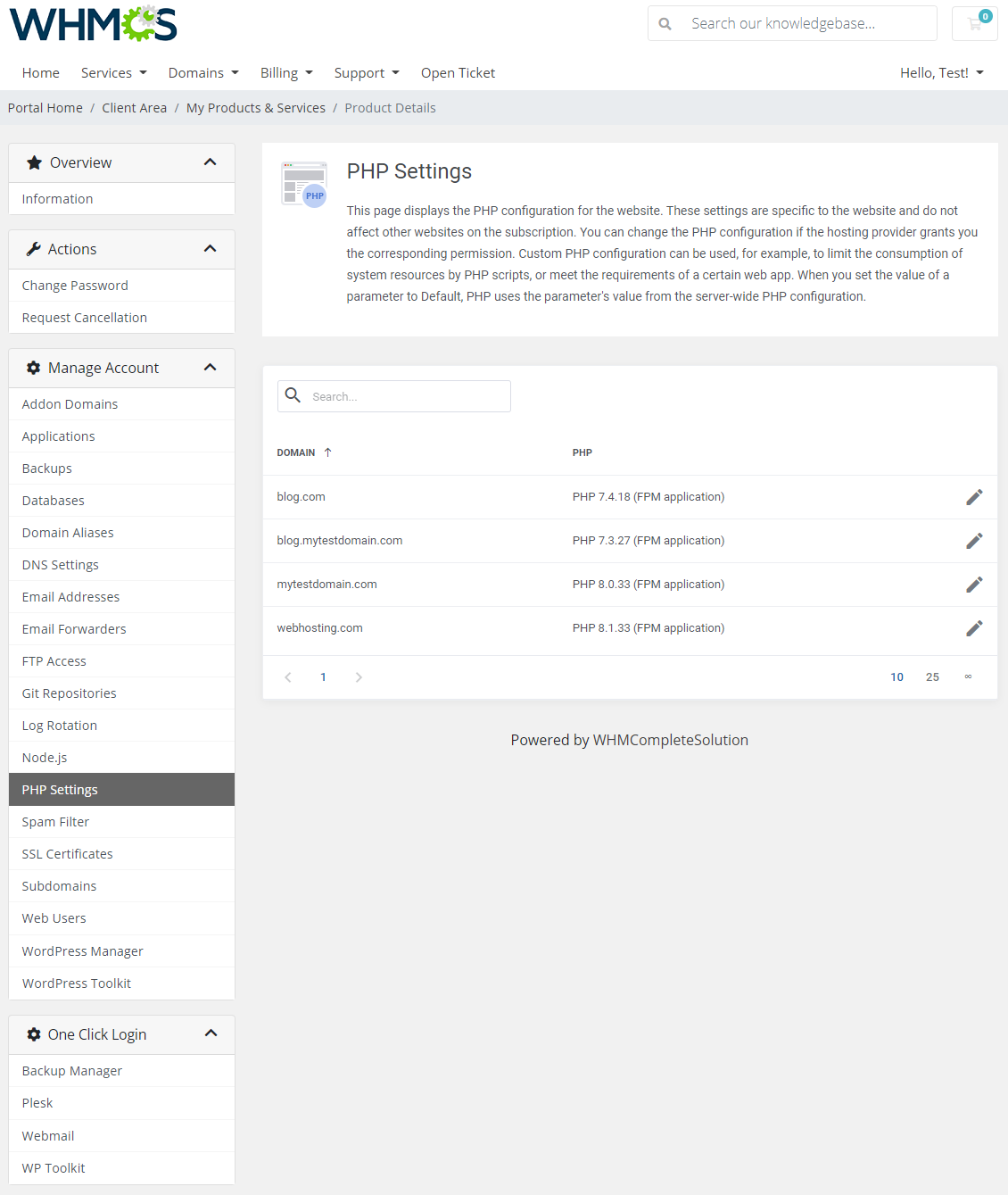Click the domain table search field

406,396
